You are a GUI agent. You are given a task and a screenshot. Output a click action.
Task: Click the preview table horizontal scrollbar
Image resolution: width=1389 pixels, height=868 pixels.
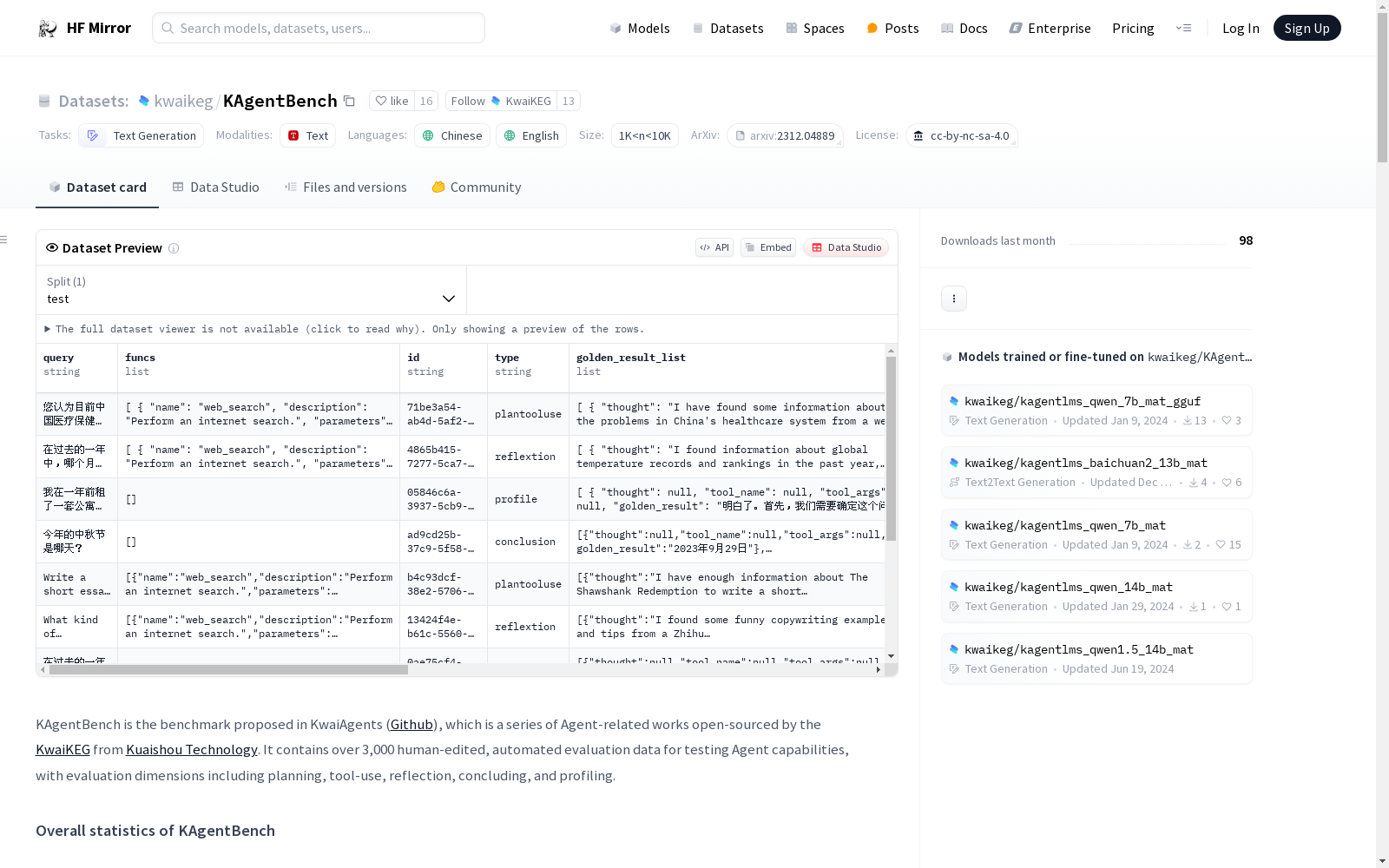(x=228, y=670)
